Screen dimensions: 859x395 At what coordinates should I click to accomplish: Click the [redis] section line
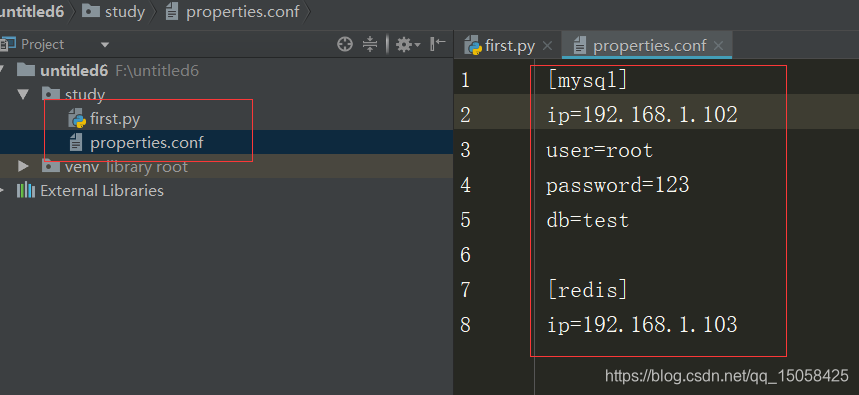[x=587, y=289]
